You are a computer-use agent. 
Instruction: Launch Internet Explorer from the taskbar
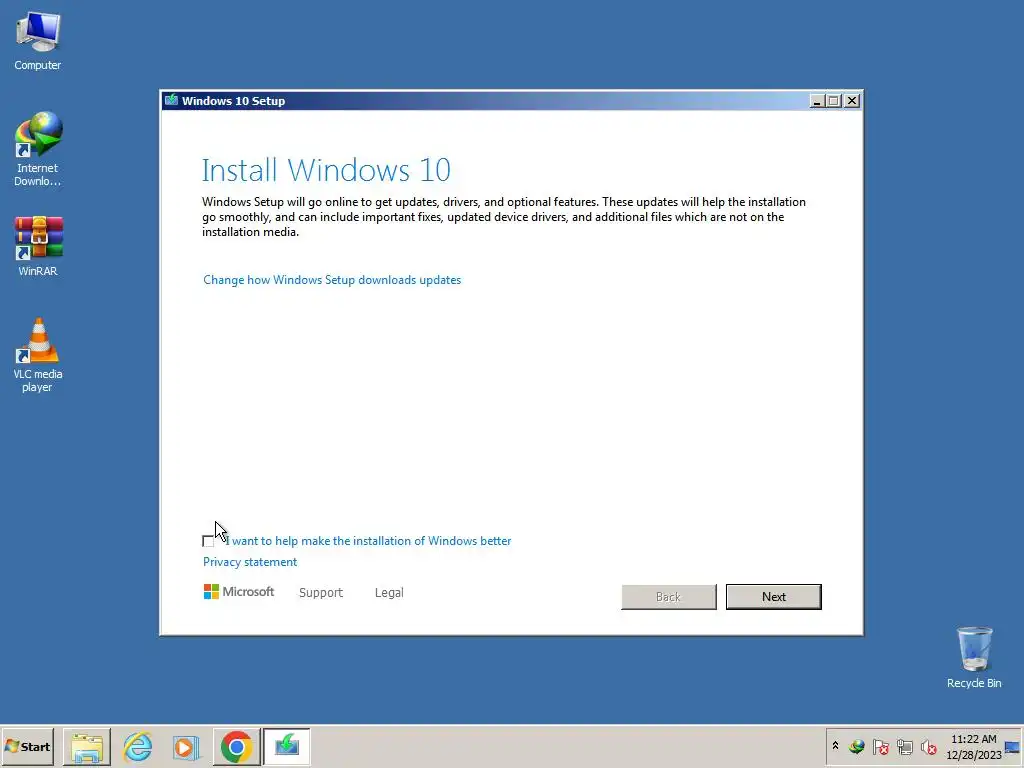[137, 746]
